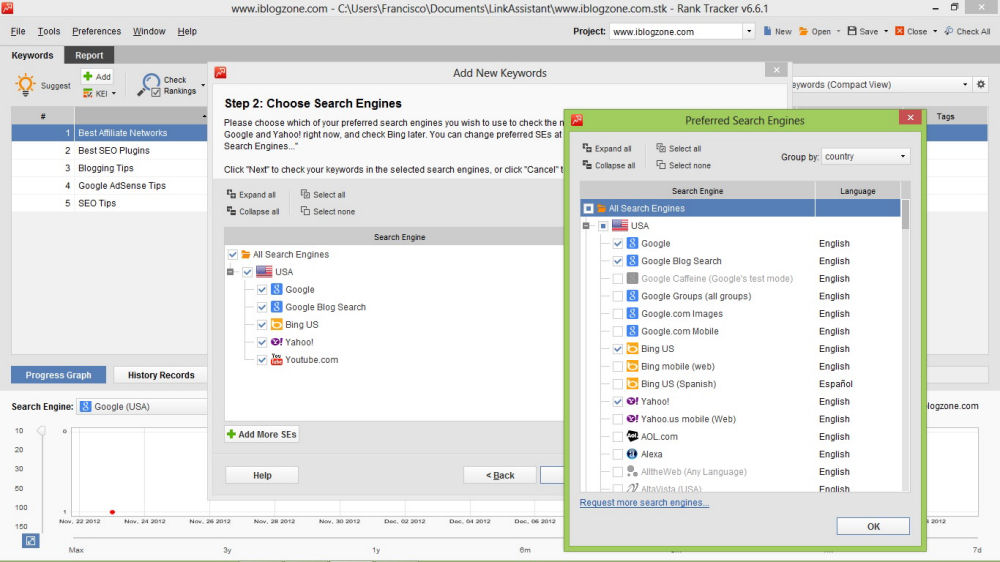The image size is (1000, 562).
Task: Check Google Groups (all groups) checkbox
Action: [x=617, y=296]
